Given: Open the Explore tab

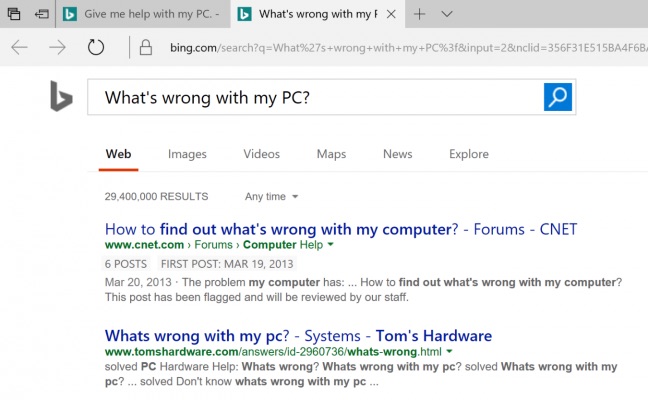Looking at the screenshot, I should 469,154.
